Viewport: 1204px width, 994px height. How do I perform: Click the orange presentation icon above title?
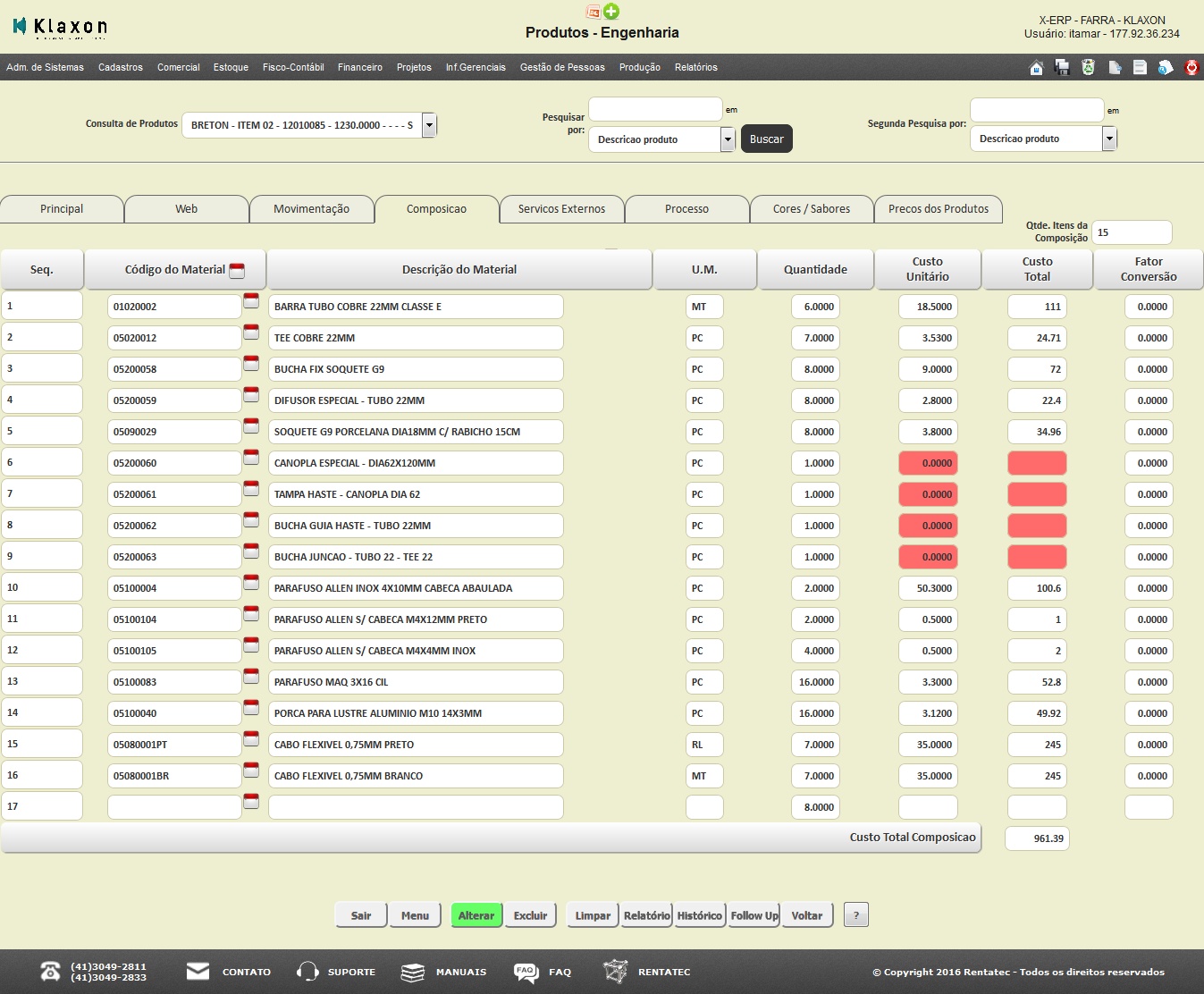[593, 12]
